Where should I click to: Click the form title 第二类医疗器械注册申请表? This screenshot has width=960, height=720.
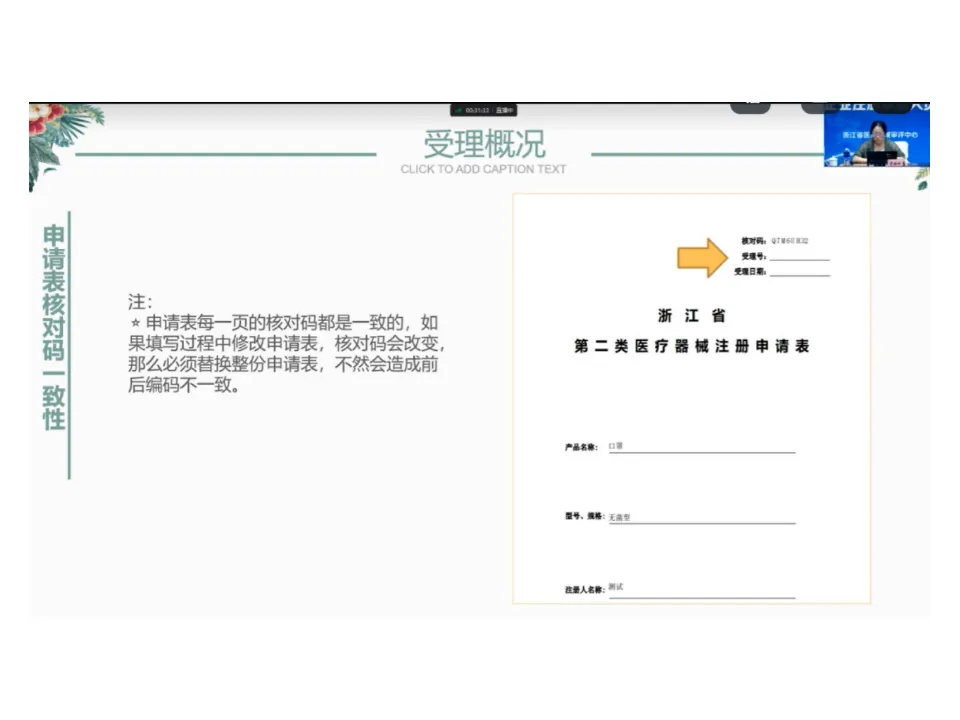click(x=692, y=346)
